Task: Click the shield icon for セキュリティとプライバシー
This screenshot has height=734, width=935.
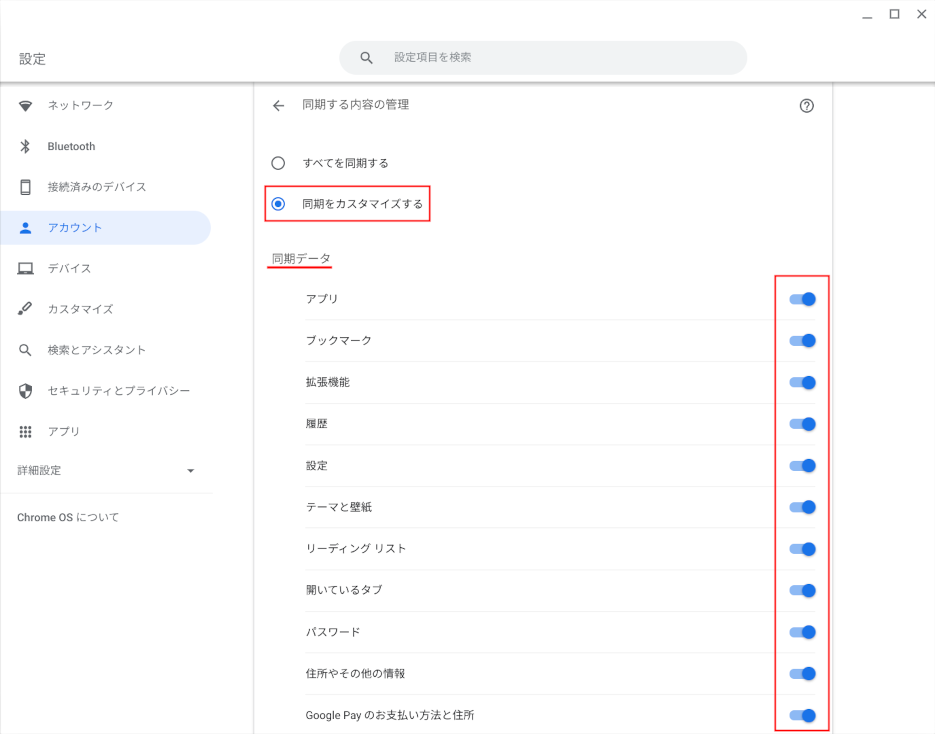Action: pos(26,391)
